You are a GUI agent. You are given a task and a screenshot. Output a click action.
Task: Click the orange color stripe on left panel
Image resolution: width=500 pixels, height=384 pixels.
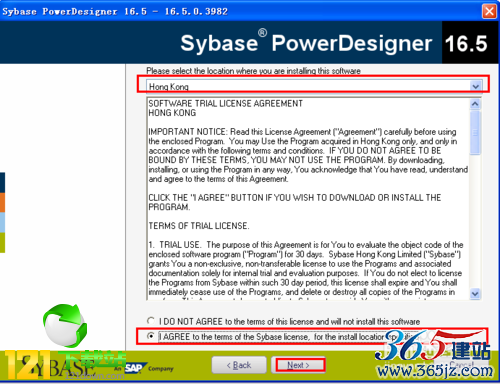point(2,203)
